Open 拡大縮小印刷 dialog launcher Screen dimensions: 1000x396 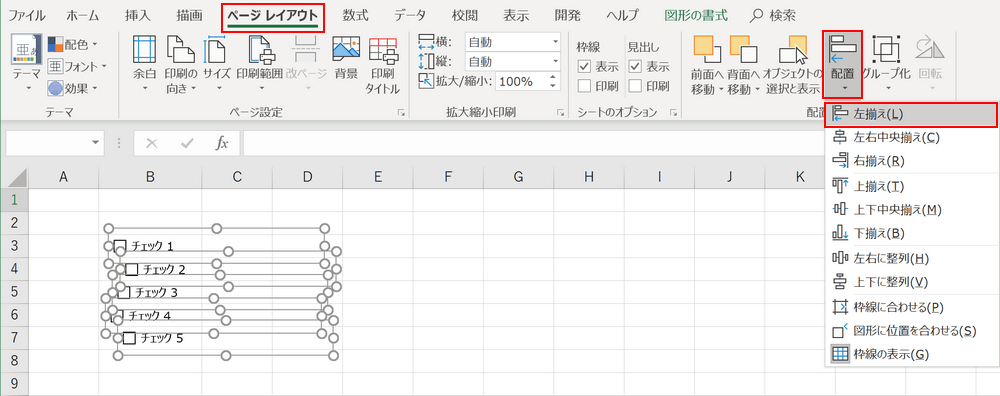pyautogui.click(x=561, y=112)
